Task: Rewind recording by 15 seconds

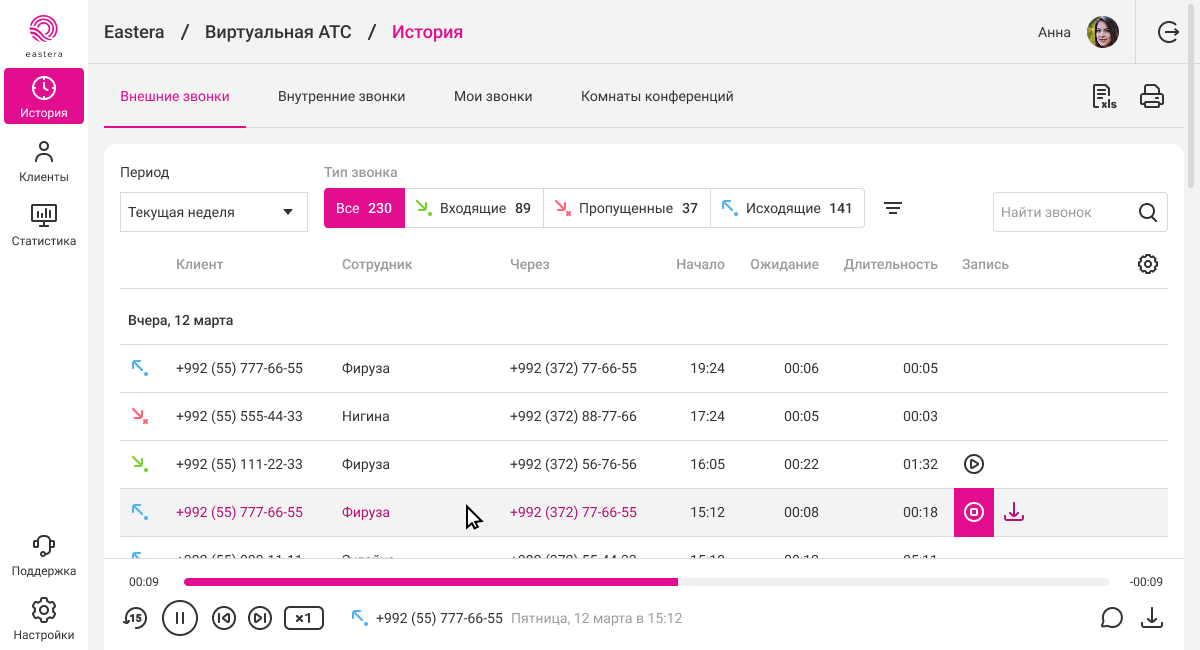Action: [135, 618]
